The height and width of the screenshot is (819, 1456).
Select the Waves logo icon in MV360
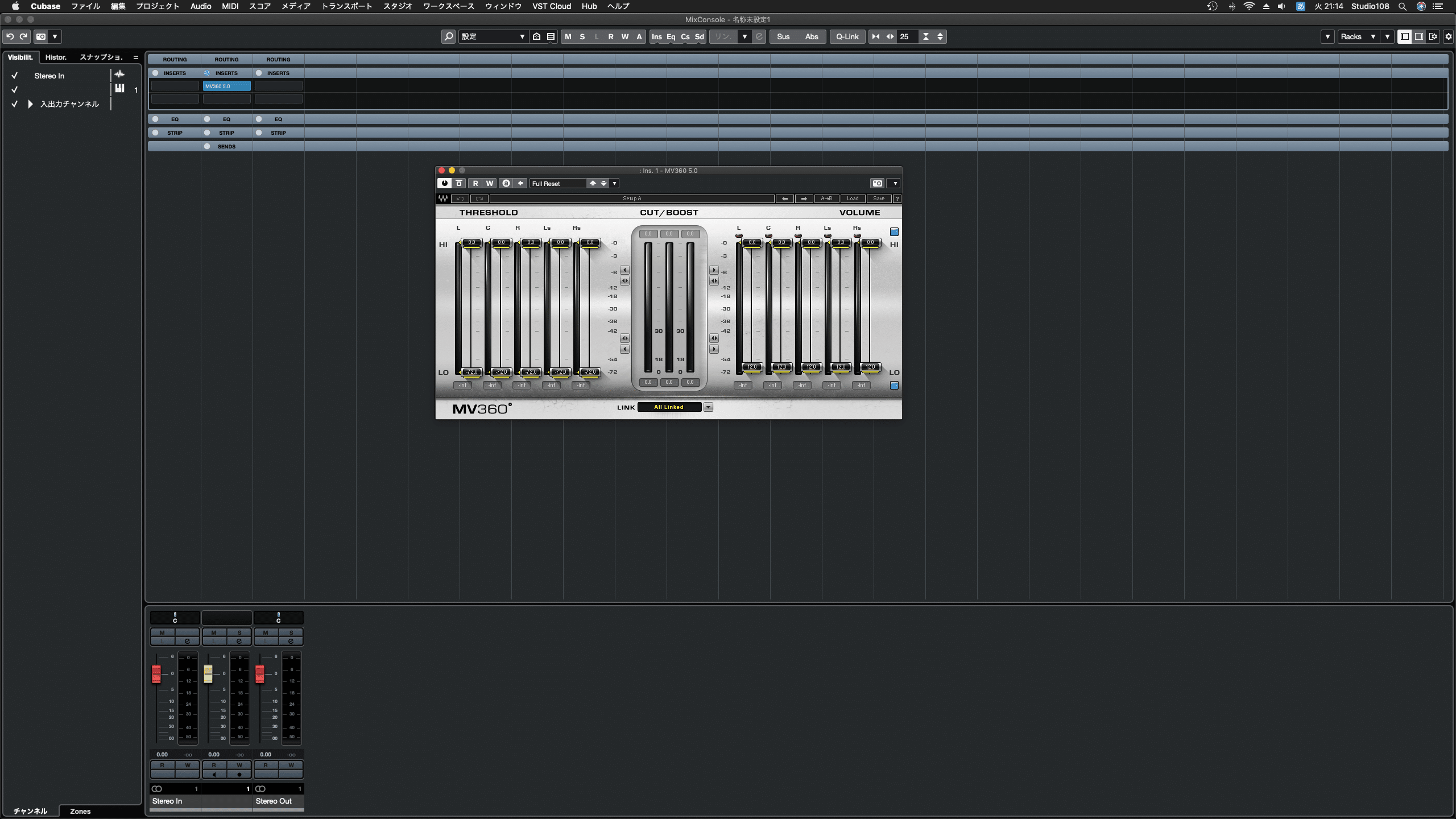(x=442, y=198)
